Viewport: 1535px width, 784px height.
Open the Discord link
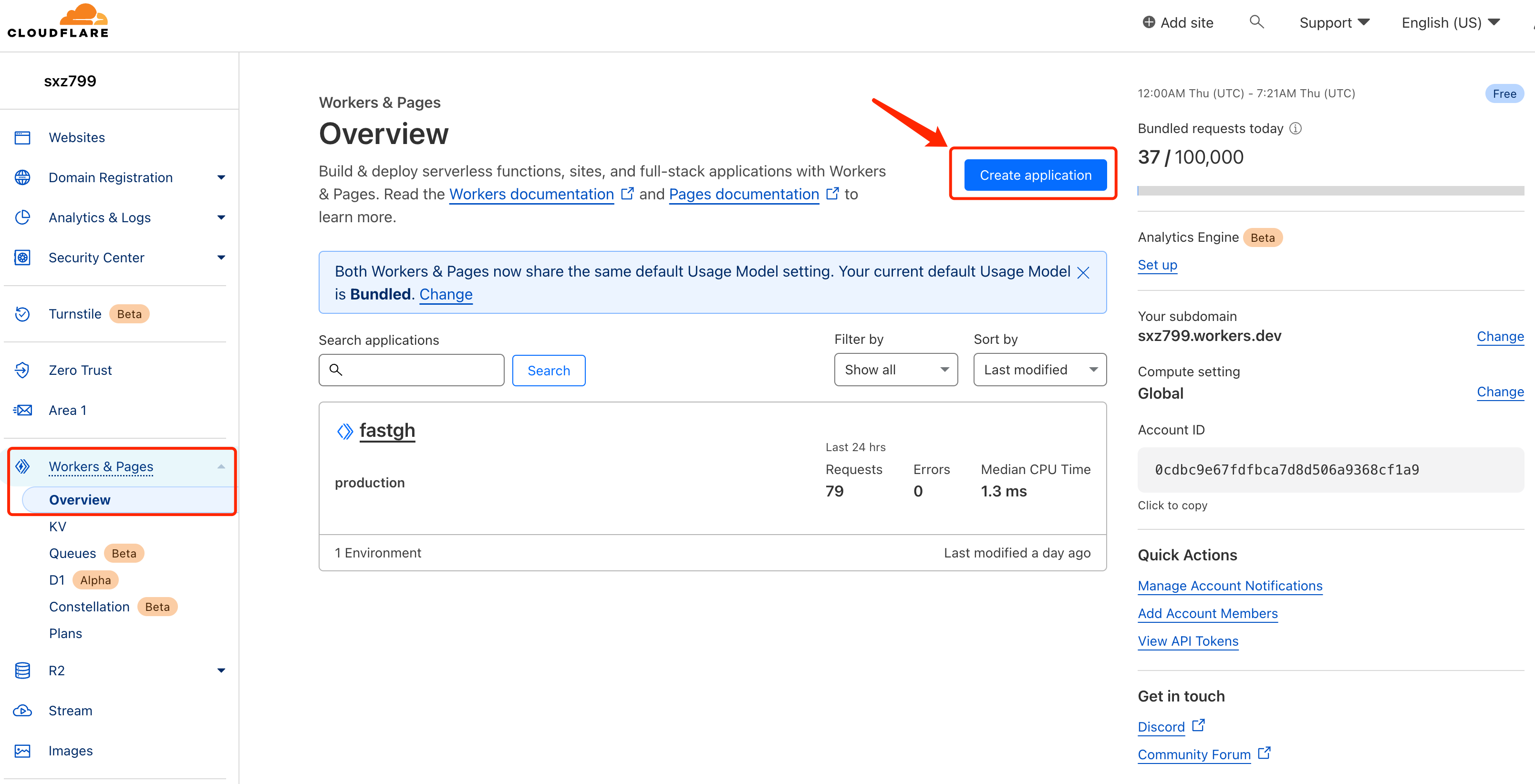tap(1162, 727)
